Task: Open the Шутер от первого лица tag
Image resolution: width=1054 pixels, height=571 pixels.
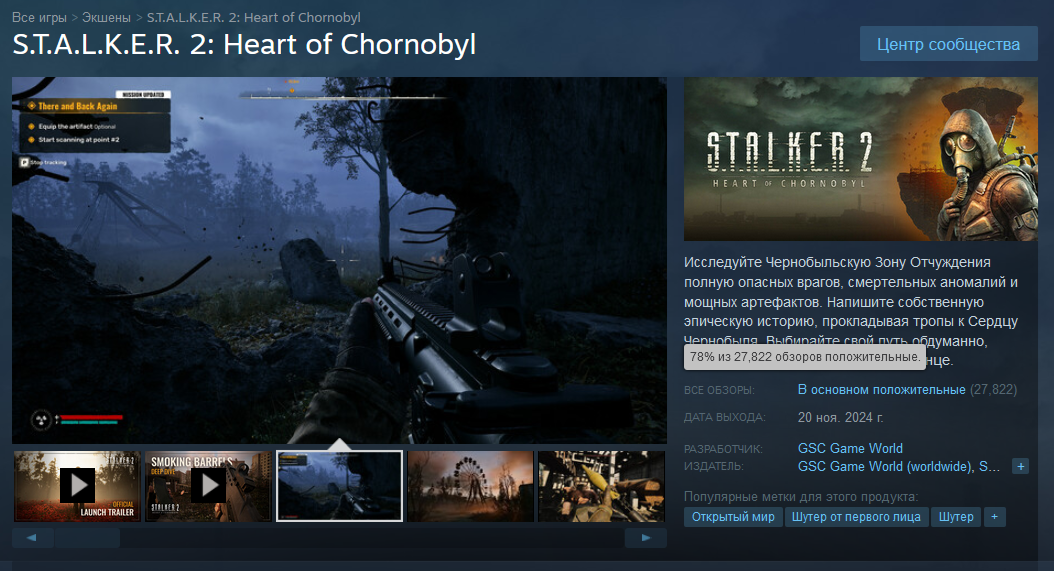Action: pyautogui.click(x=856, y=517)
